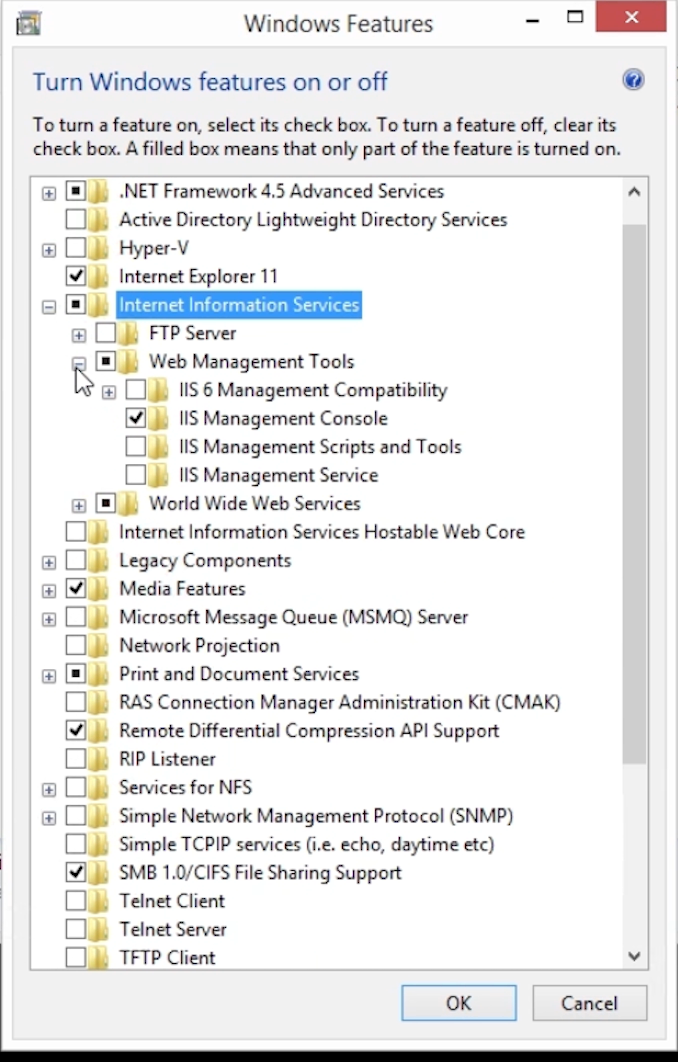Click the folder icon beside Hyper-V

click(99, 248)
